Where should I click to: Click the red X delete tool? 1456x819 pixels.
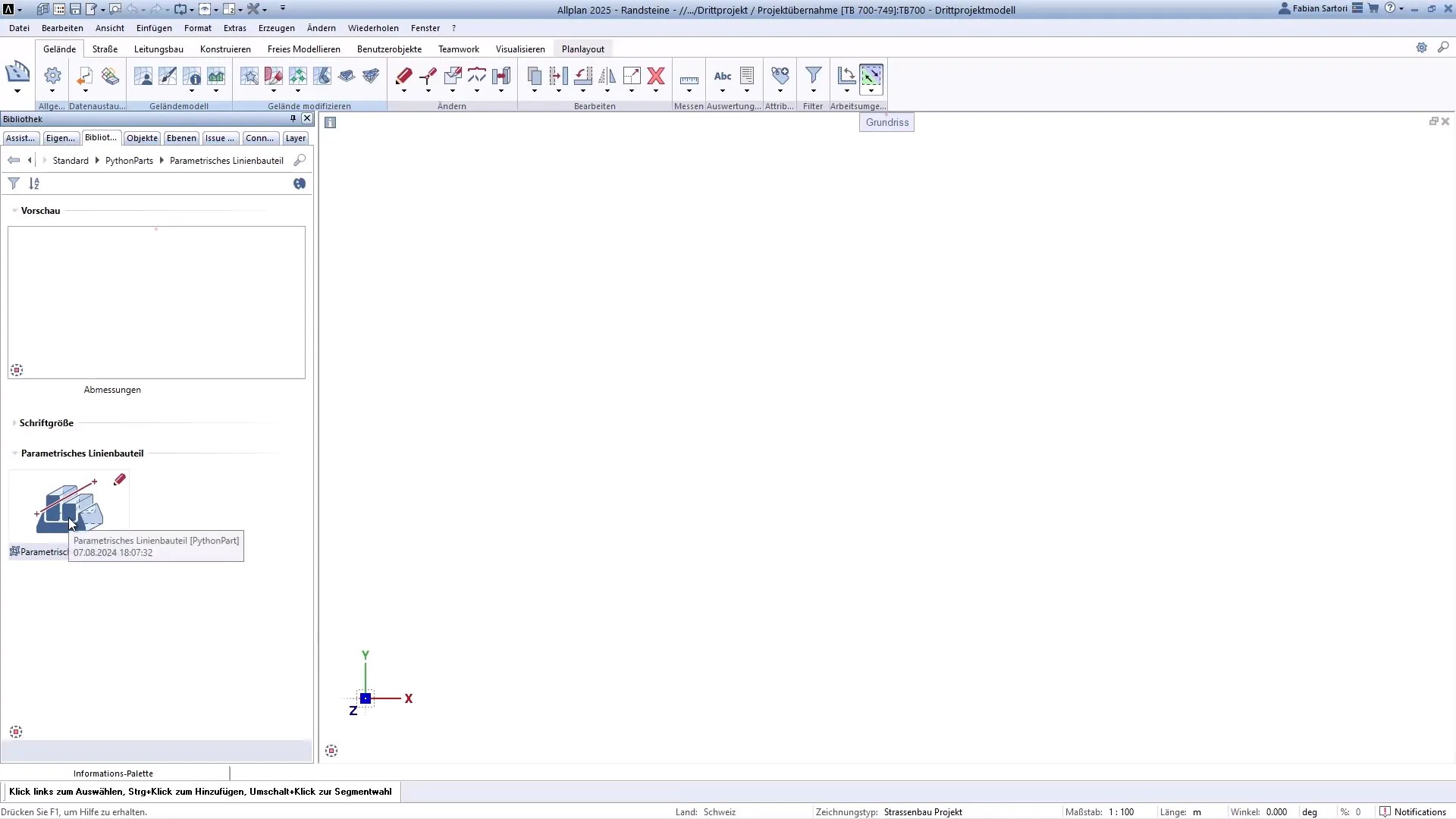coord(656,76)
